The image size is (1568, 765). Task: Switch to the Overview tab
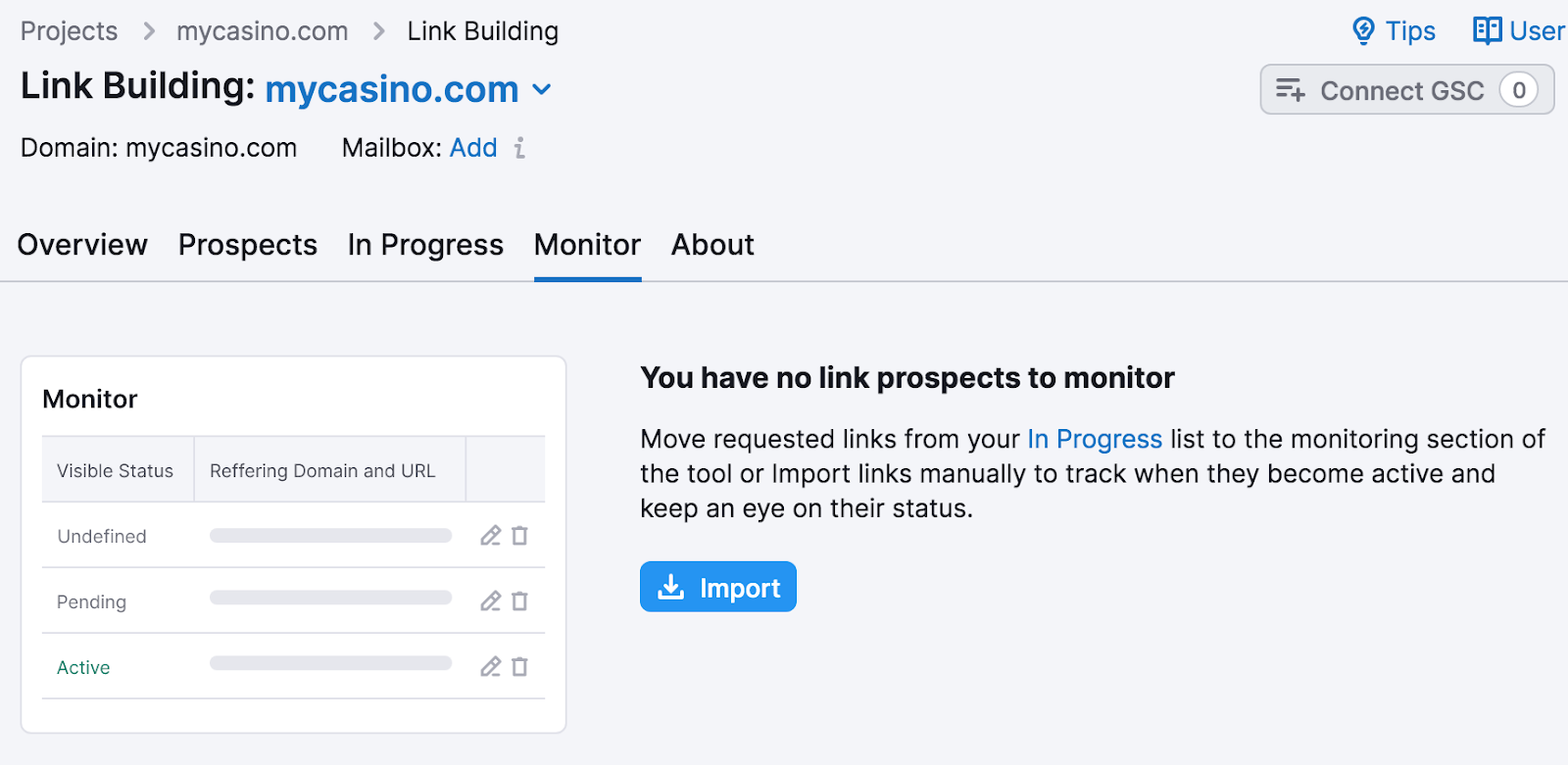pyautogui.click(x=81, y=245)
